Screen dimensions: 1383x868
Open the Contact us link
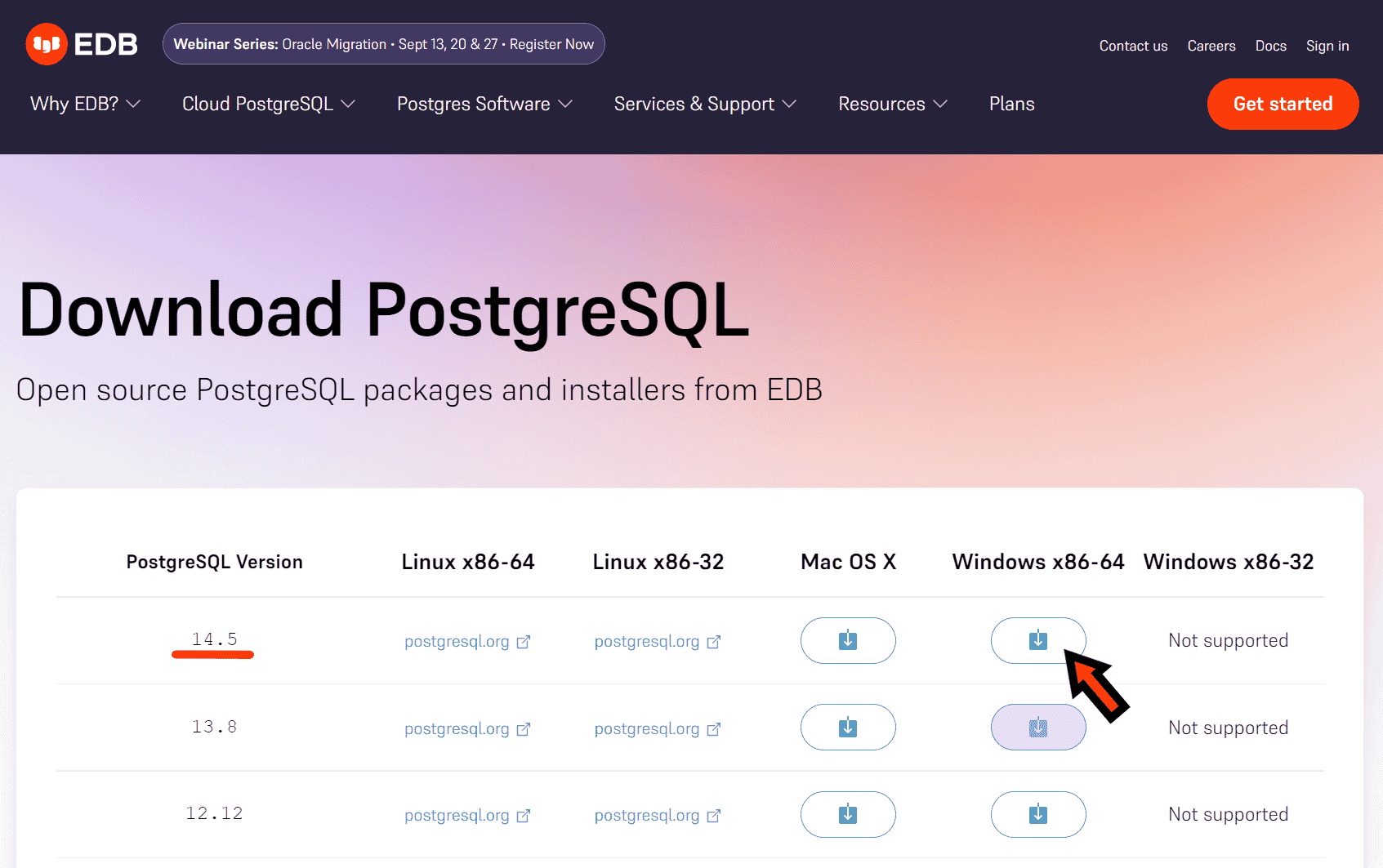pyautogui.click(x=1133, y=46)
